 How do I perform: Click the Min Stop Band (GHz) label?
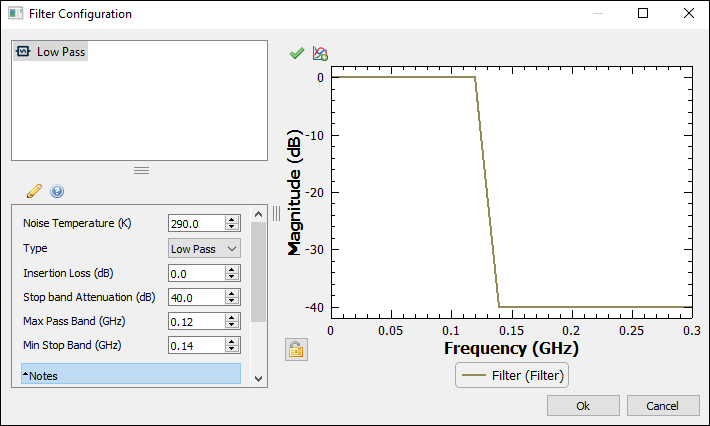pos(72,345)
